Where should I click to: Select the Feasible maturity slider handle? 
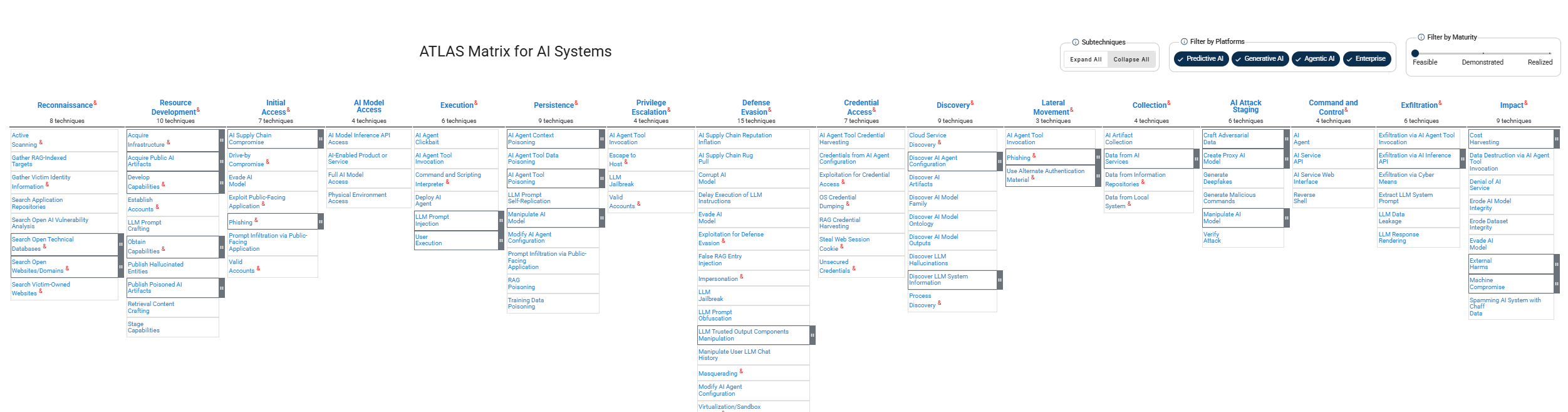click(1415, 53)
